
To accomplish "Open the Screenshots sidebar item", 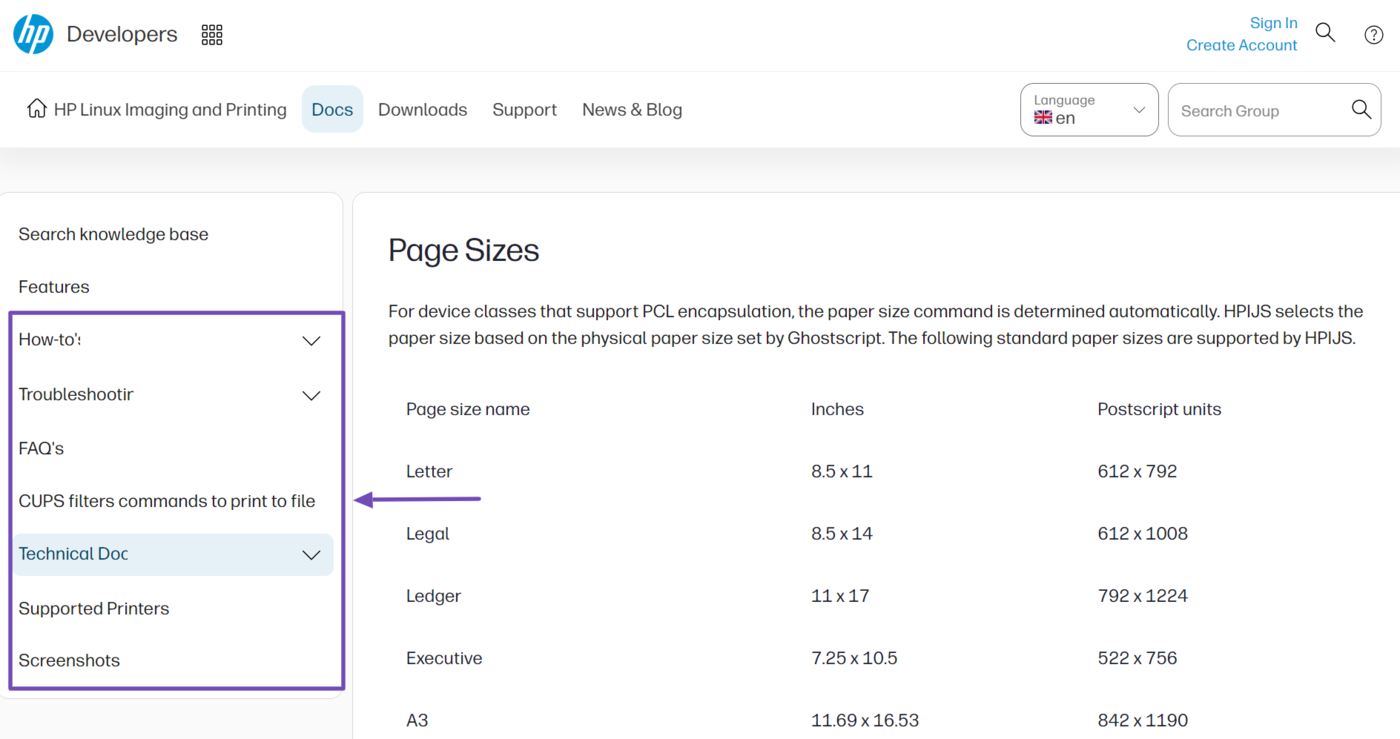I will tap(69, 660).
